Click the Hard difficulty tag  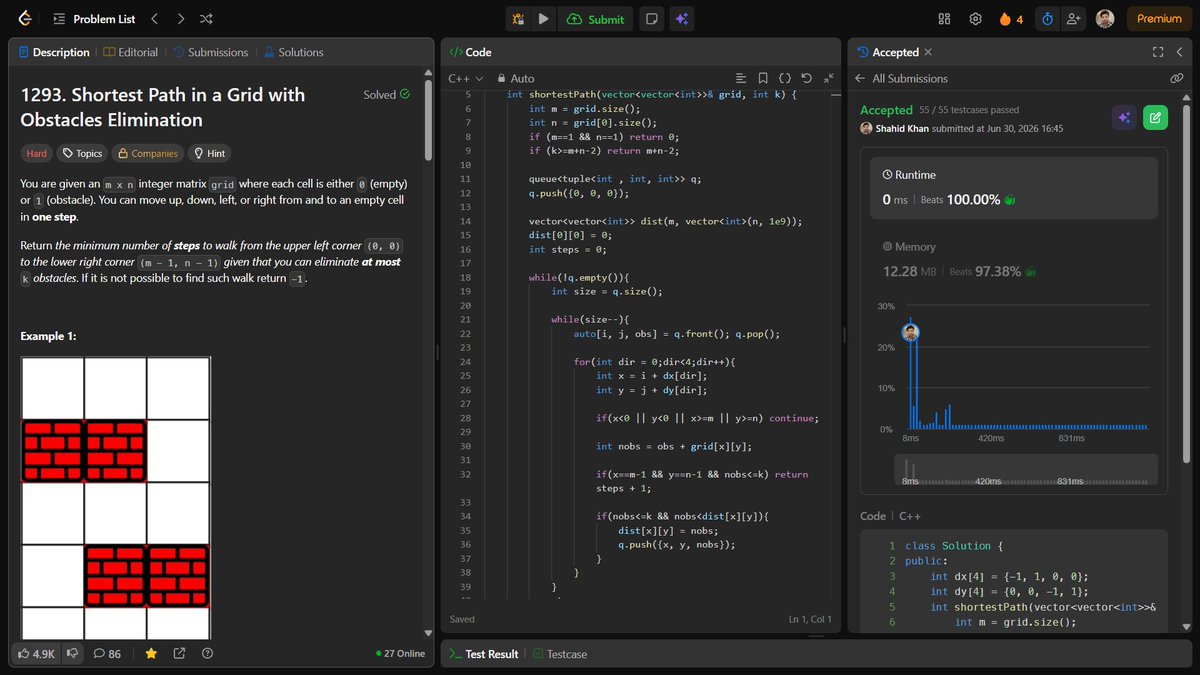[37, 153]
